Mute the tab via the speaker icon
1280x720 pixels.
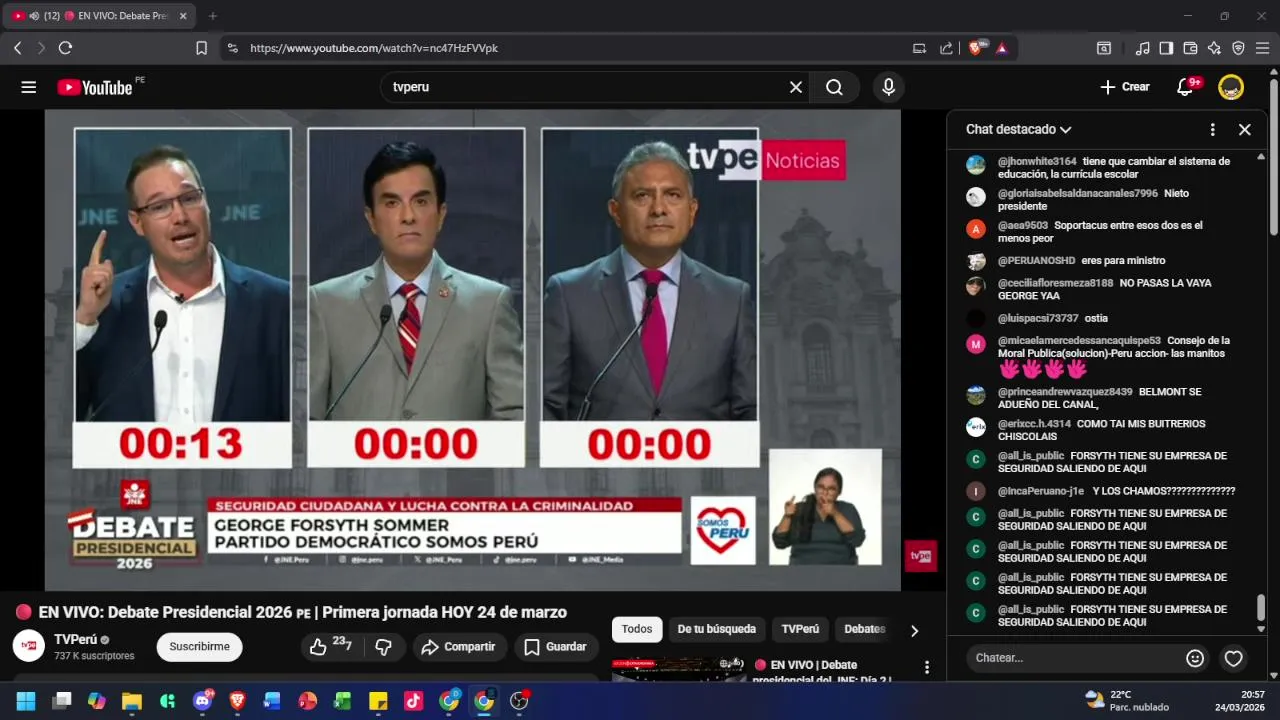click(34, 16)
